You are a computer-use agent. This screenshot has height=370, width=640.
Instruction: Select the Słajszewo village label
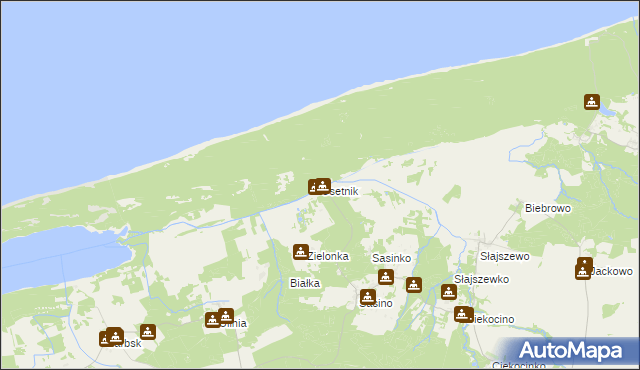coord(505,256)
